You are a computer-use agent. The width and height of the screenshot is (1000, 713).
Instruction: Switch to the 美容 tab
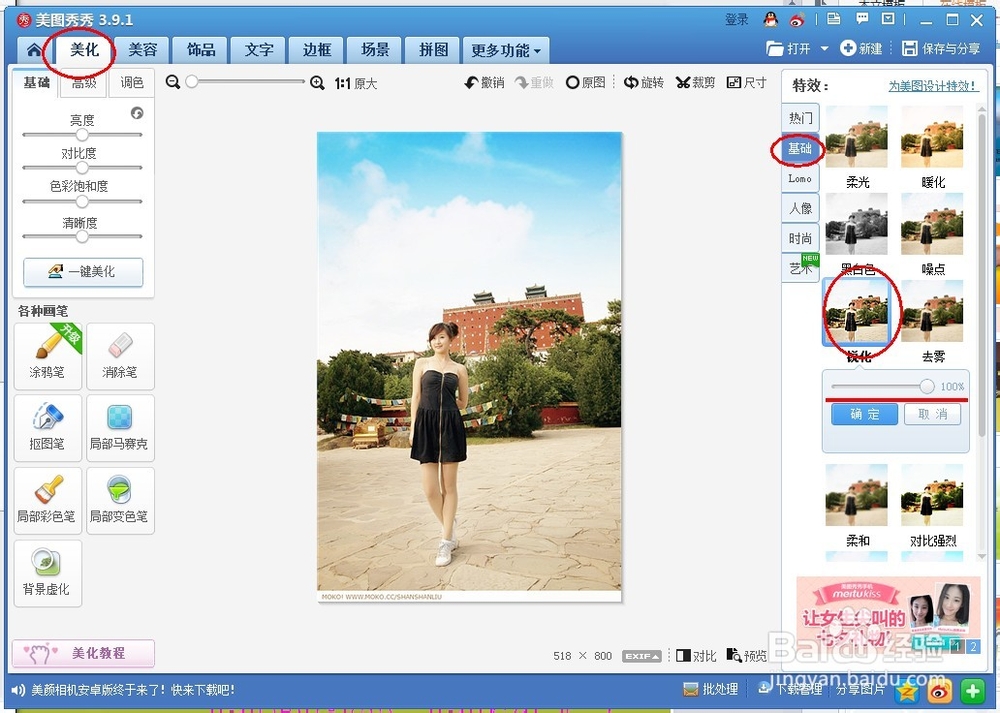tap(143, 50)
